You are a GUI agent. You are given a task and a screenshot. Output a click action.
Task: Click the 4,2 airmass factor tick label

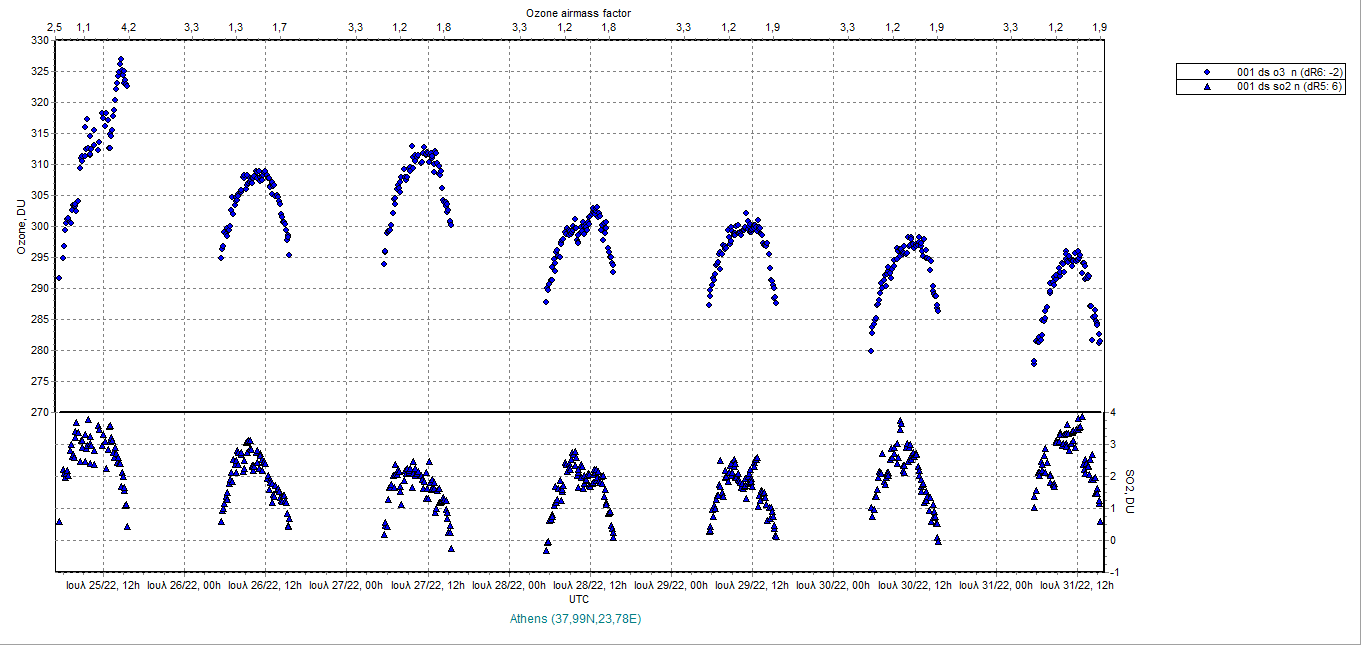coord(128,27)
